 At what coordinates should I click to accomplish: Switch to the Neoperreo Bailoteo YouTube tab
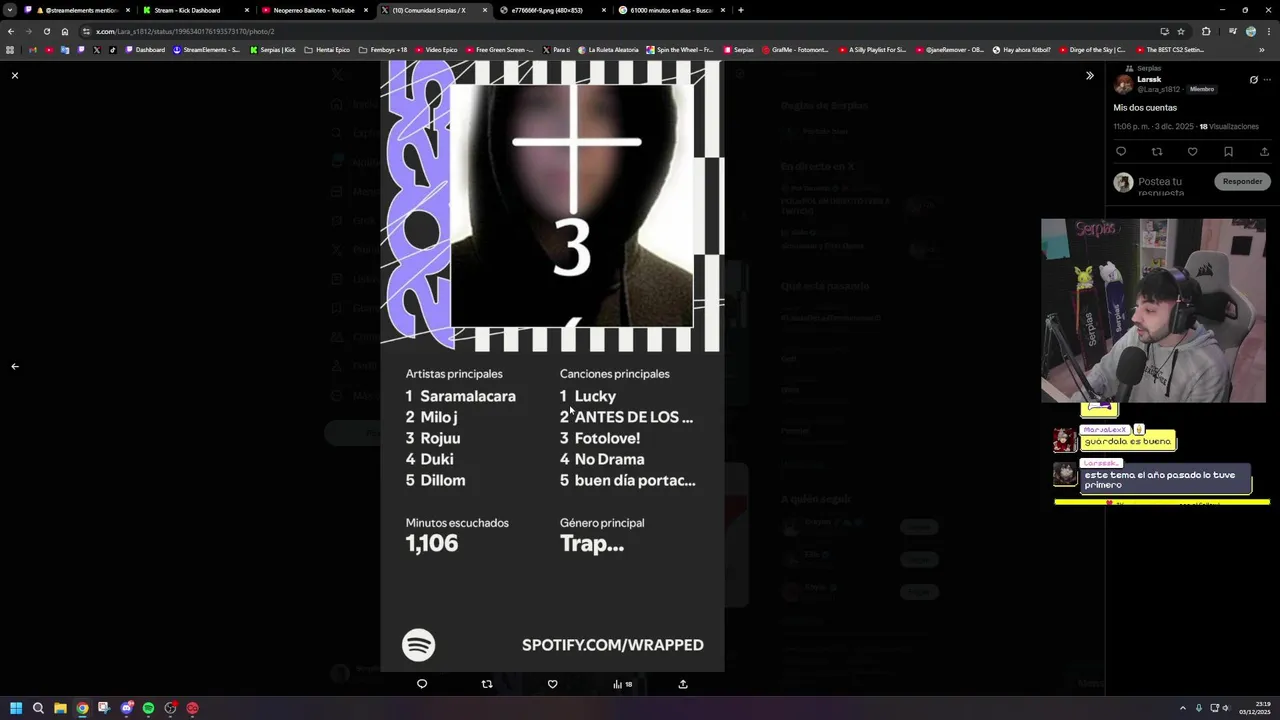314,10
